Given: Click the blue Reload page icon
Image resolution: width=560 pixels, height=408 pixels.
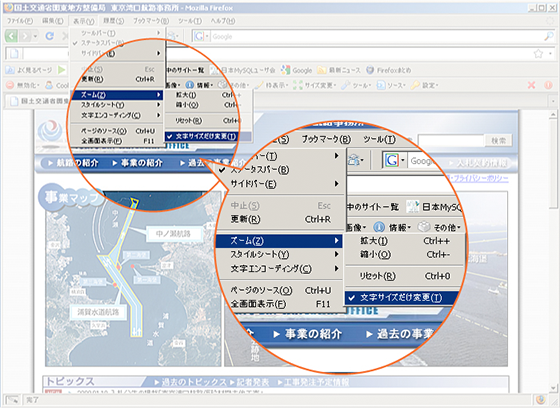Looking at the screenshot, I should pos(49,36).
